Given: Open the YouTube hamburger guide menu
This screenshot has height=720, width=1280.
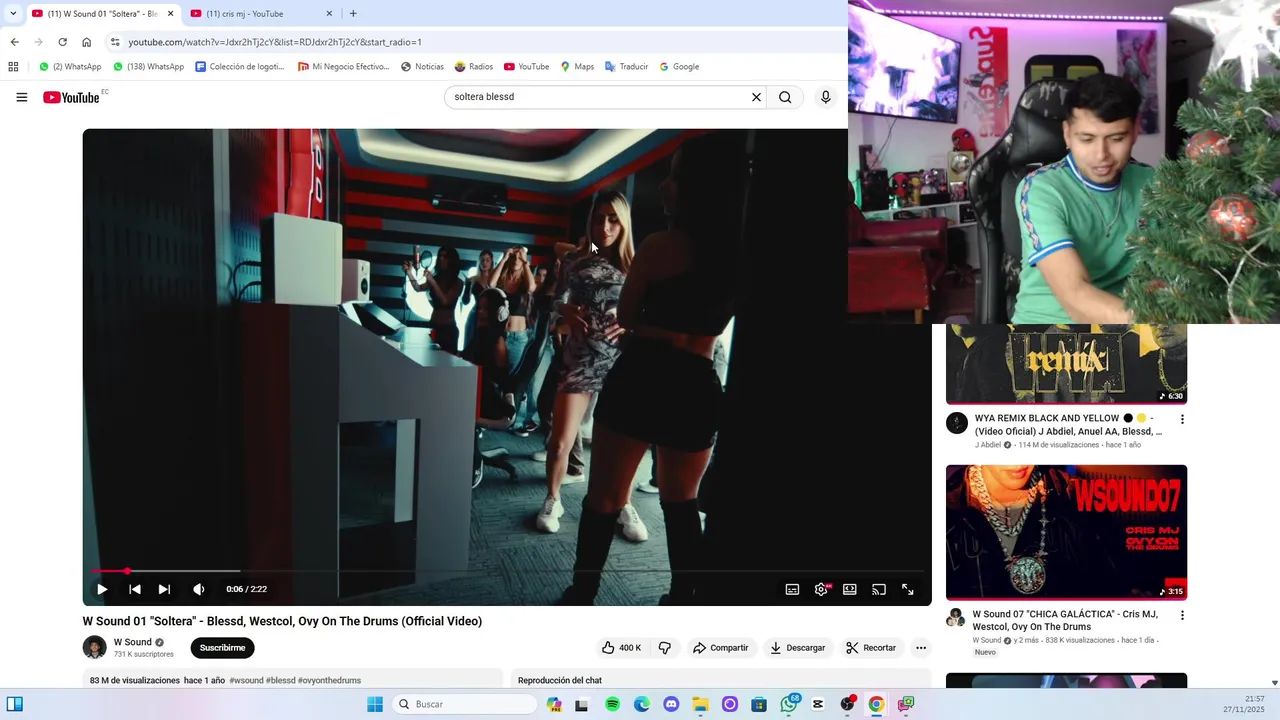Looking at the screenshot, I should coord(21,97).
